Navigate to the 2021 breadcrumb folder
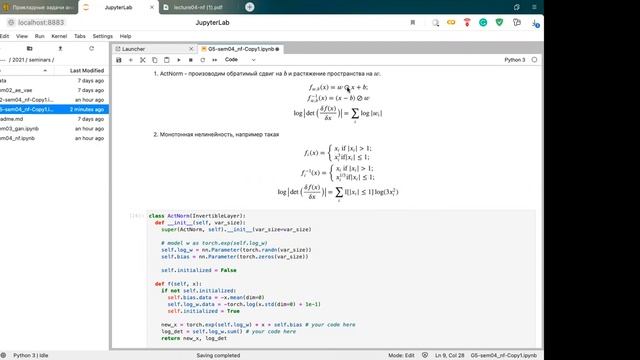The width and height of the screenshot is (640, 360). click(18, 60)
